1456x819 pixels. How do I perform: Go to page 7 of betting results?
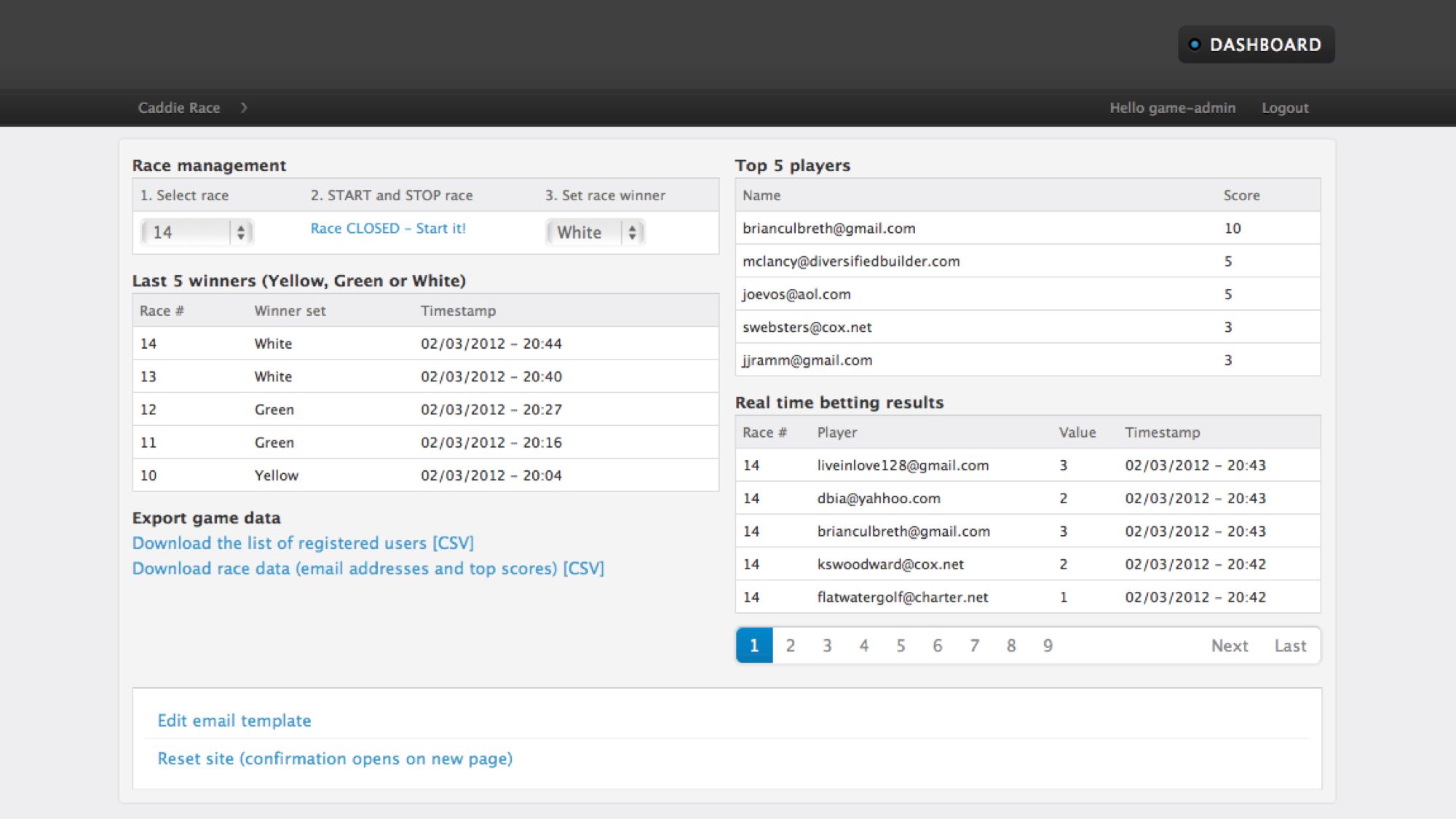974,646
